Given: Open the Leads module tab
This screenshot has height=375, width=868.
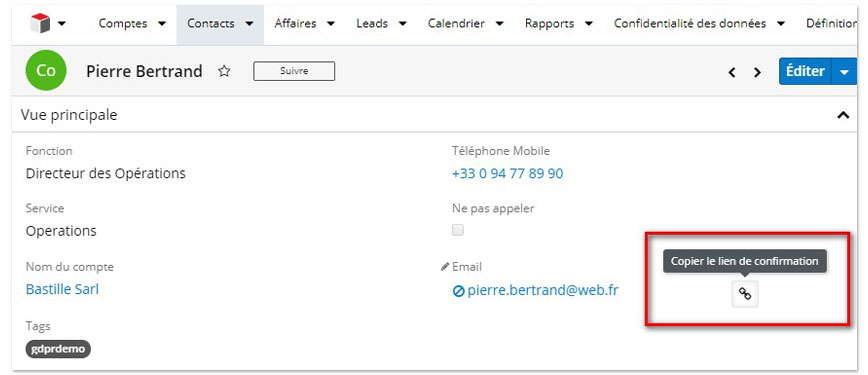Looking at the screenshot, I should 372,23.
